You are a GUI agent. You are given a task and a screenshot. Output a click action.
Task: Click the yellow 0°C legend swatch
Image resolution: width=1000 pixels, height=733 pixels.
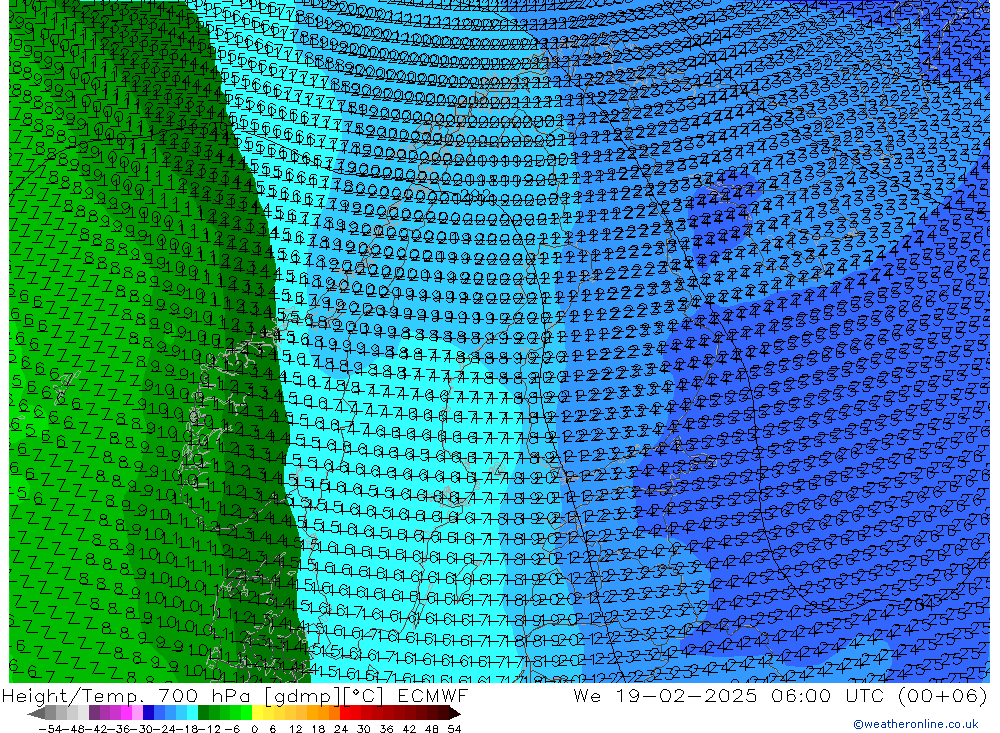(257, 713)
